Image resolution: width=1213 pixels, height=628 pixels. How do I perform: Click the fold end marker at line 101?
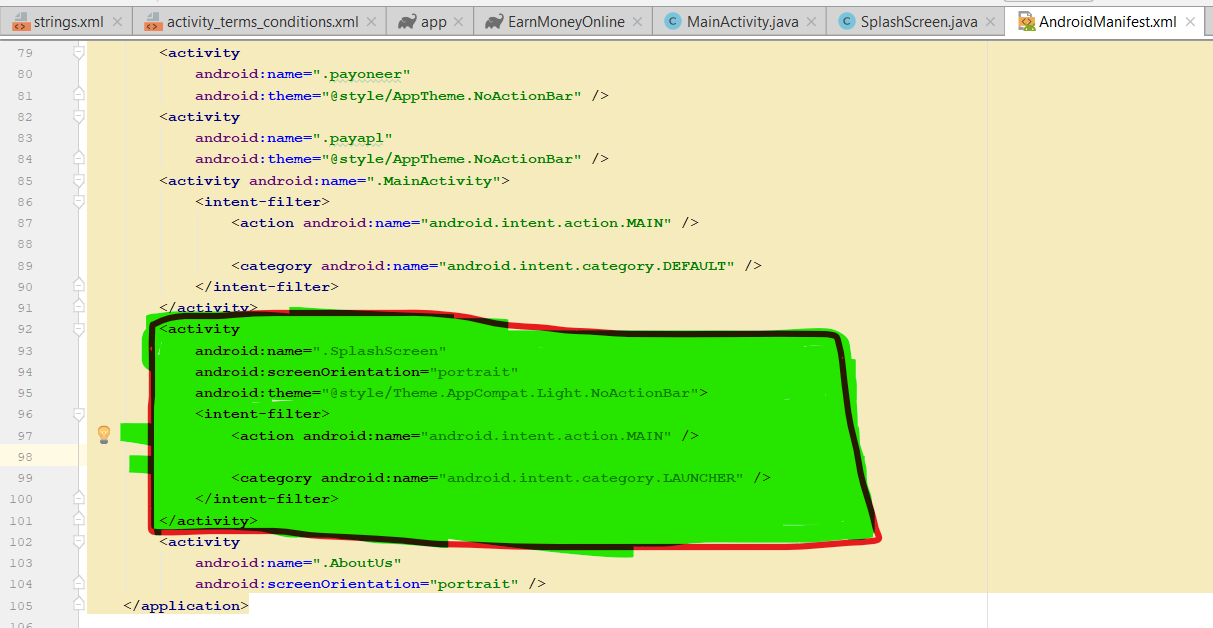click(79, 520)
